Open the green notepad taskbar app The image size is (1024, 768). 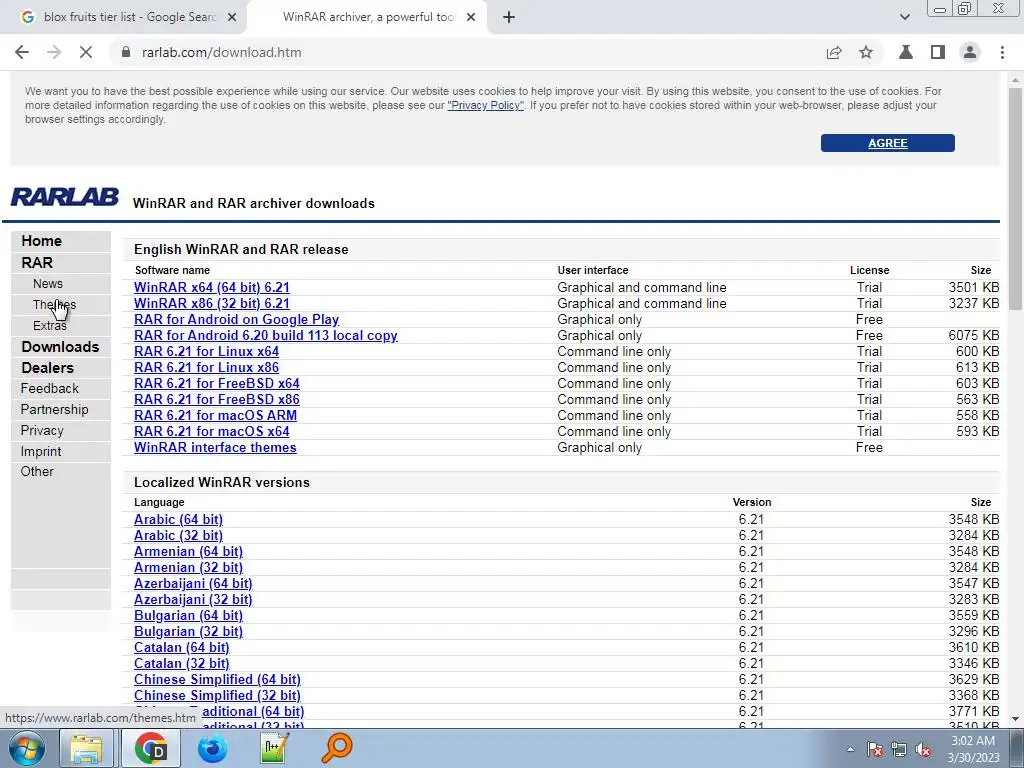[x=274, y=748]
